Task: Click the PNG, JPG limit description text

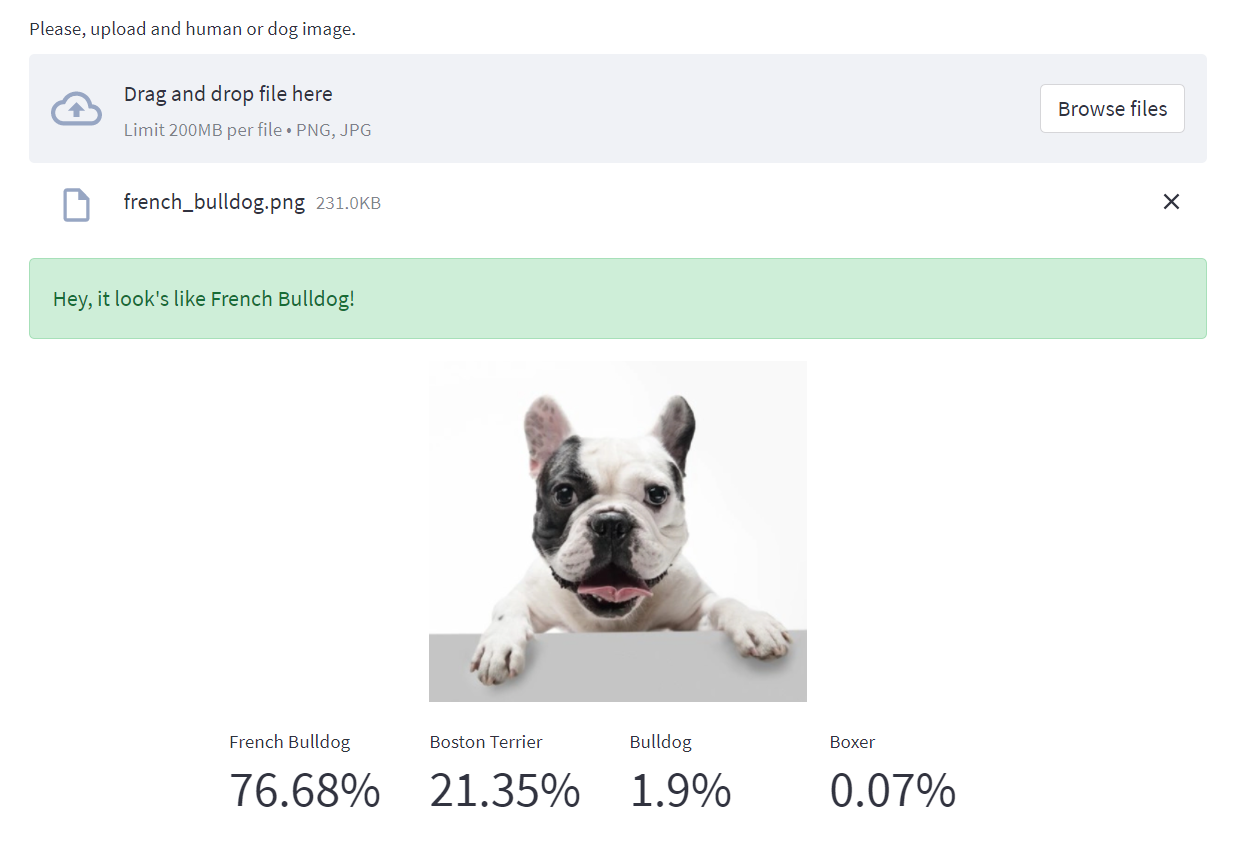Action: click(247, 129)
